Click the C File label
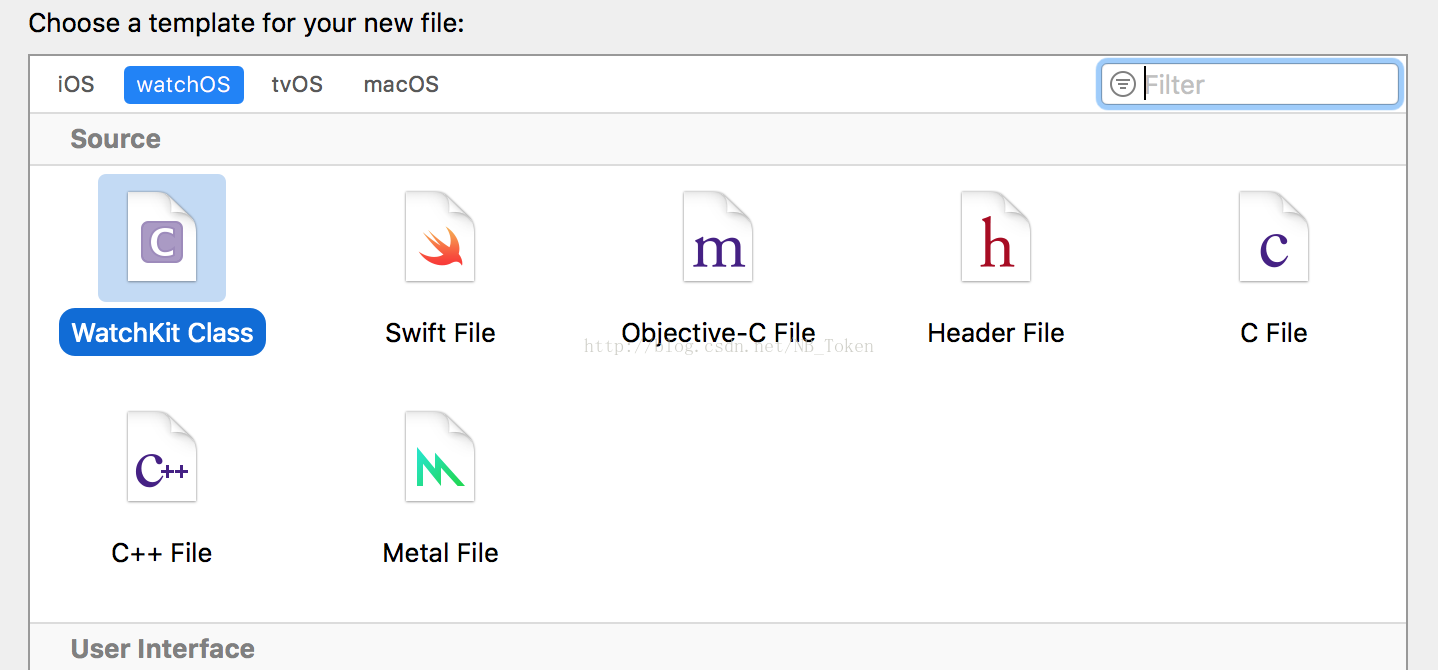 click(1274, 333)
